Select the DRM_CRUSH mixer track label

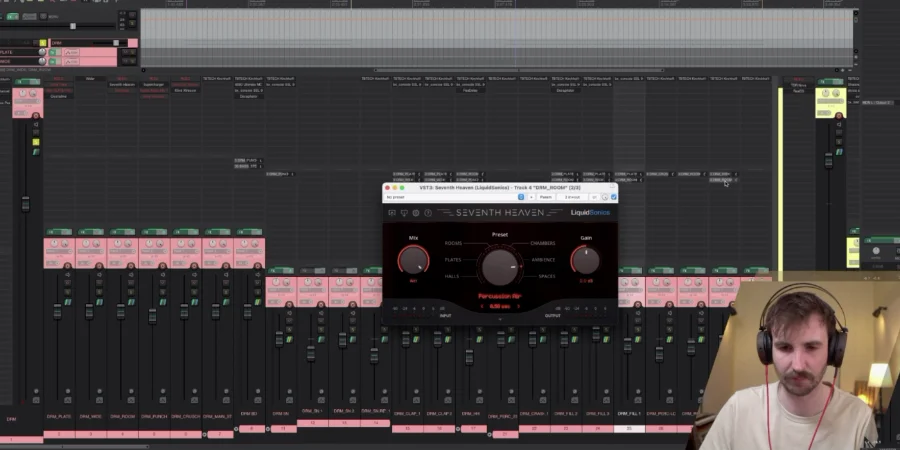point(185,416)
